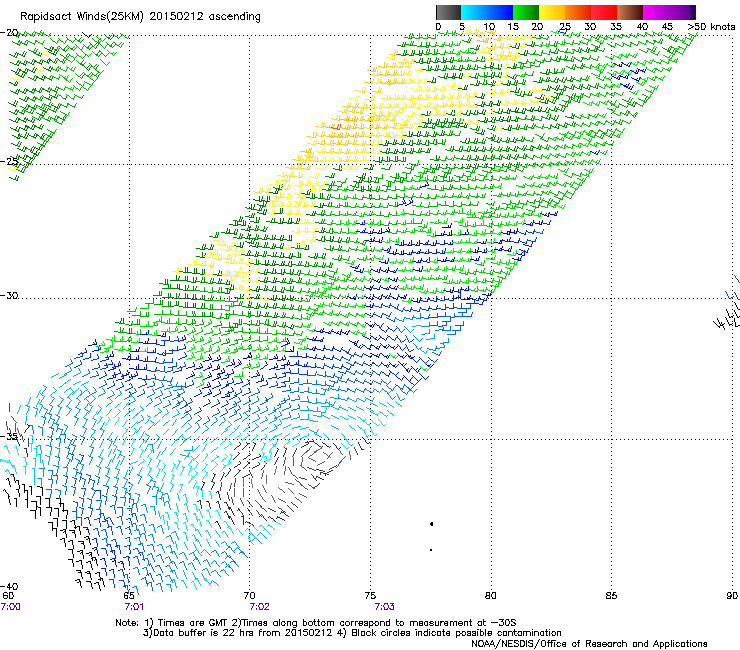Click the note line '3)Data buffer is 22 hrs'

pos(352,633)
